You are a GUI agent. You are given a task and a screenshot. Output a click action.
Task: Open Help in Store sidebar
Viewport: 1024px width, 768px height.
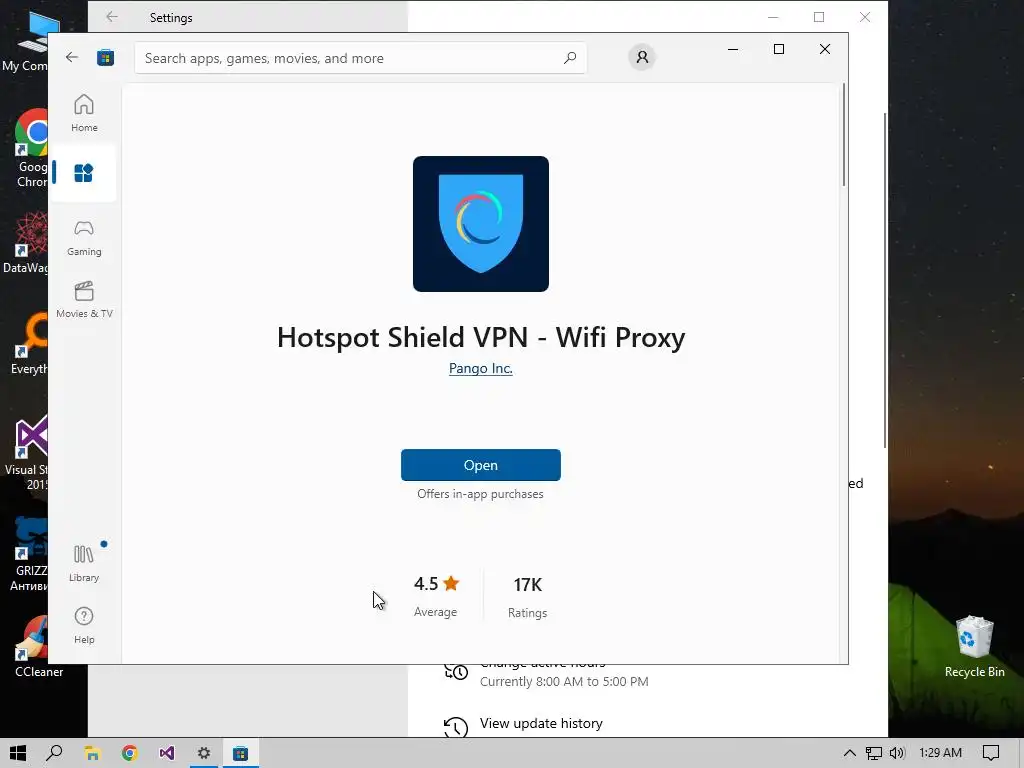(x=84, y=625)
